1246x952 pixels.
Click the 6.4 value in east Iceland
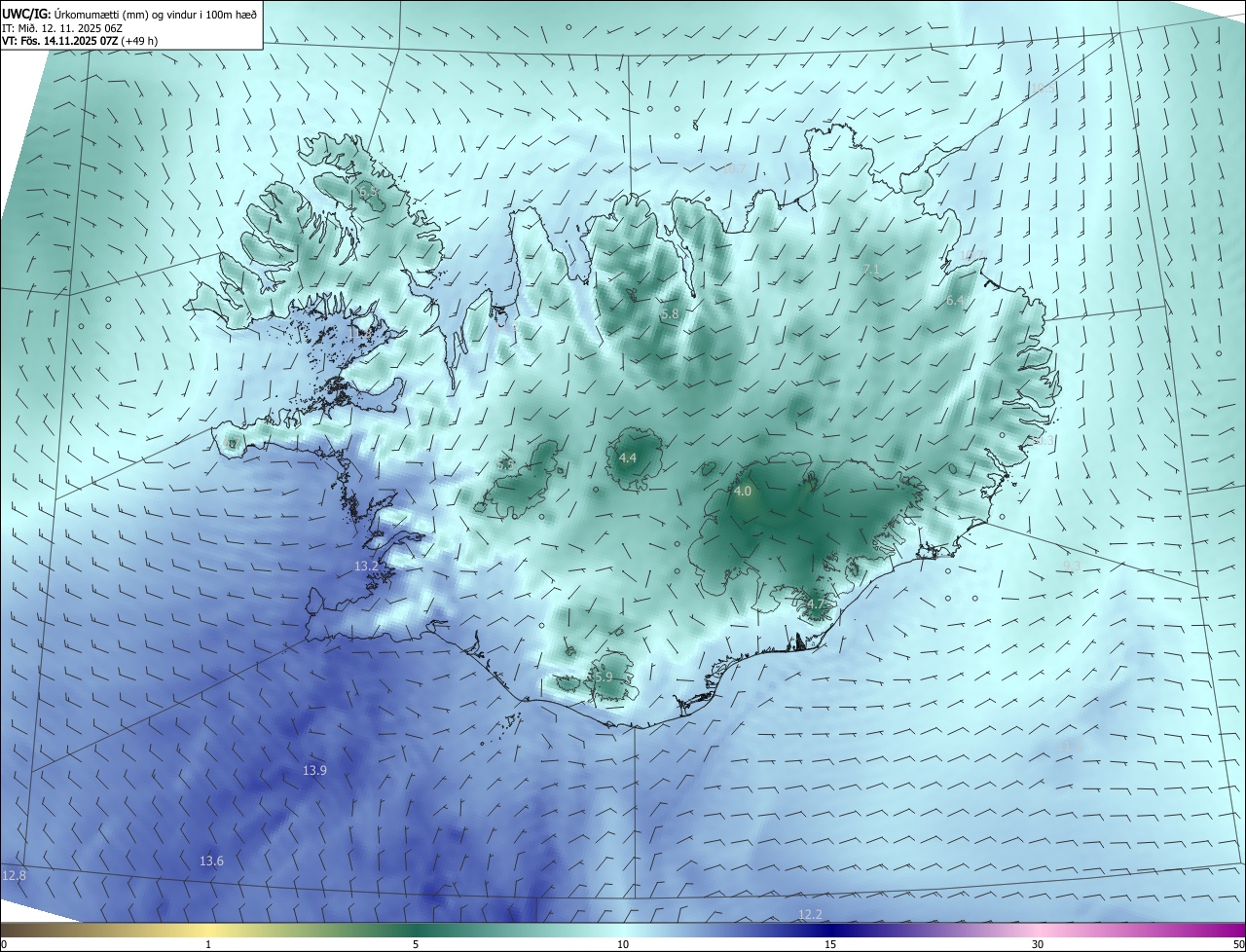point(955,301)
